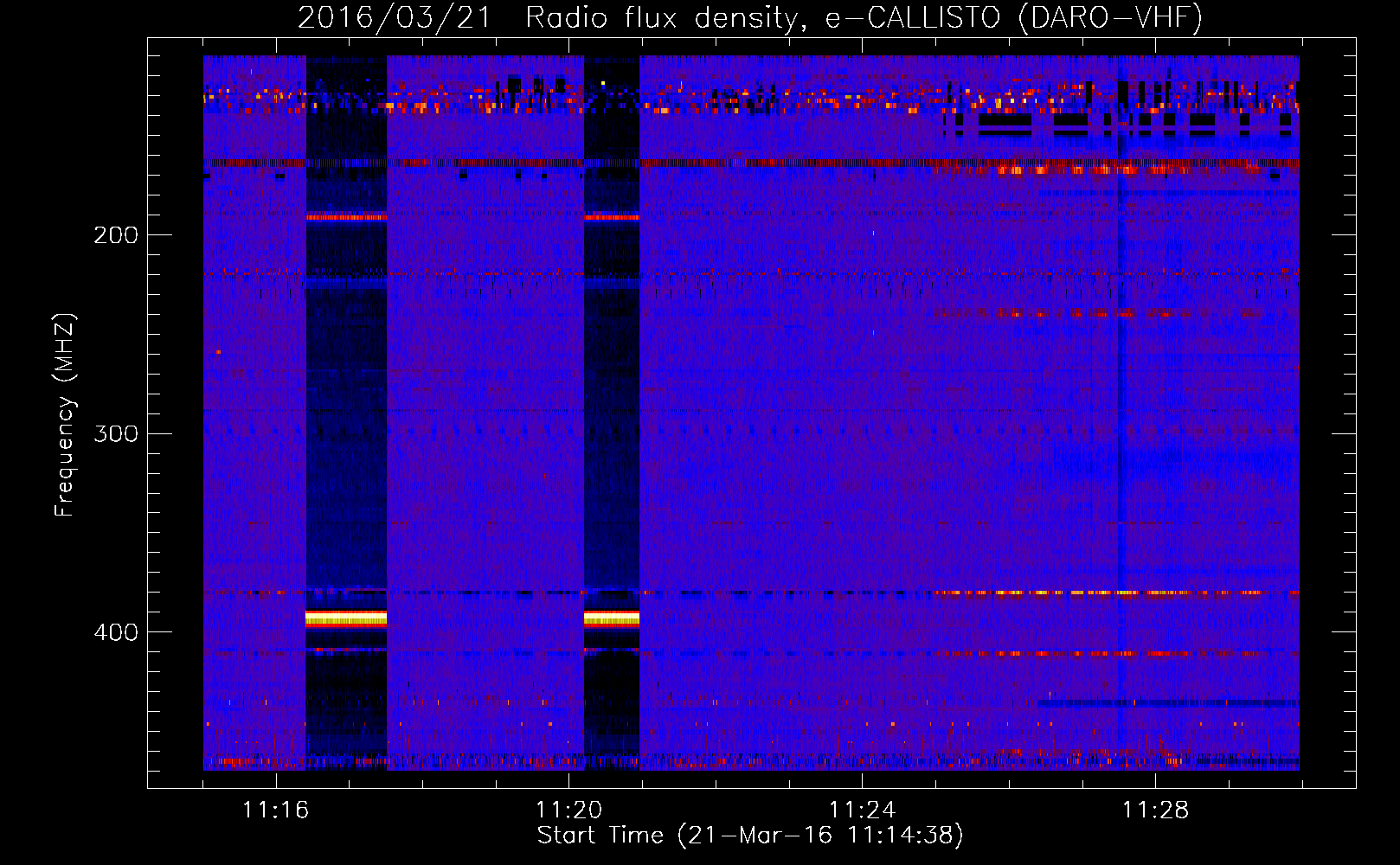Click the 200 frequency tick label
This screenshot has width=1400, height=865.
tap(116, 235)
